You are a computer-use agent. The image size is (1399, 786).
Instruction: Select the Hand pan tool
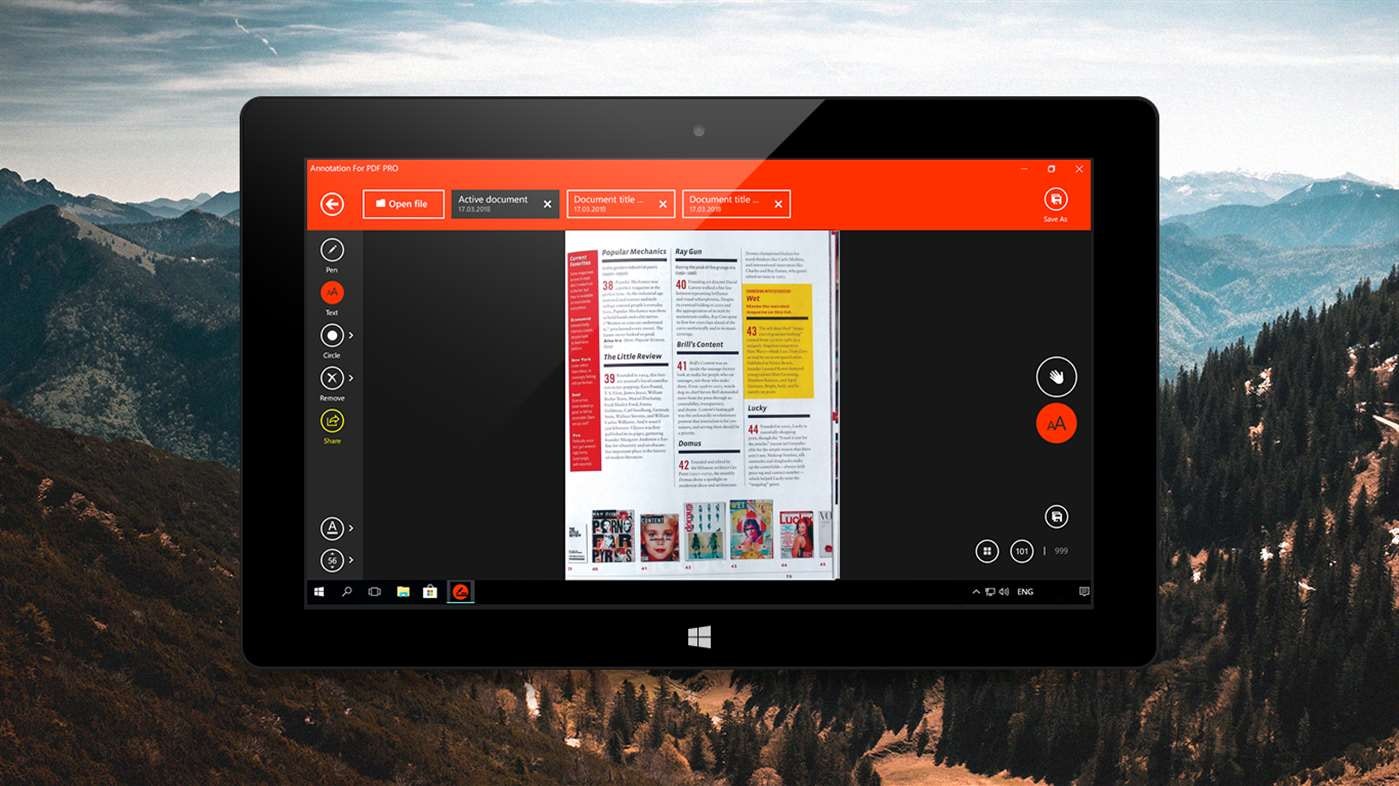[x=1056, y=377]
